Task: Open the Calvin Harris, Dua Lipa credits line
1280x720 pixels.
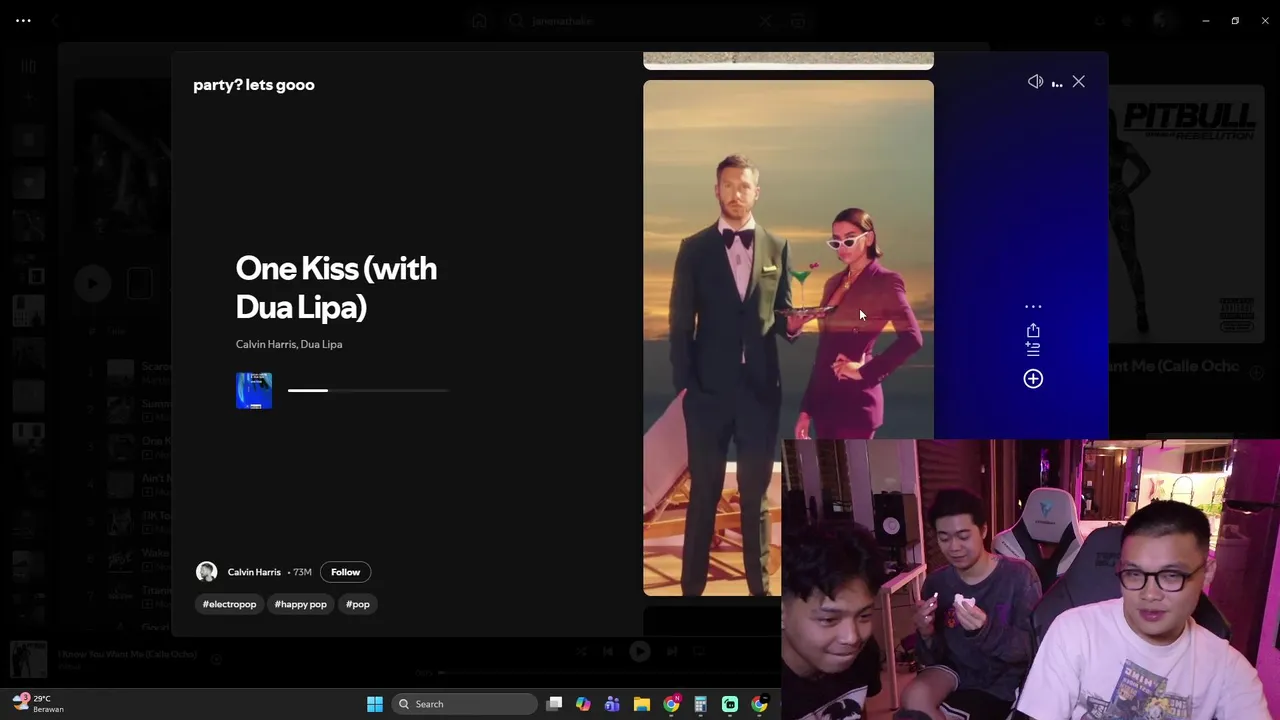Action: tap(289, 344)
